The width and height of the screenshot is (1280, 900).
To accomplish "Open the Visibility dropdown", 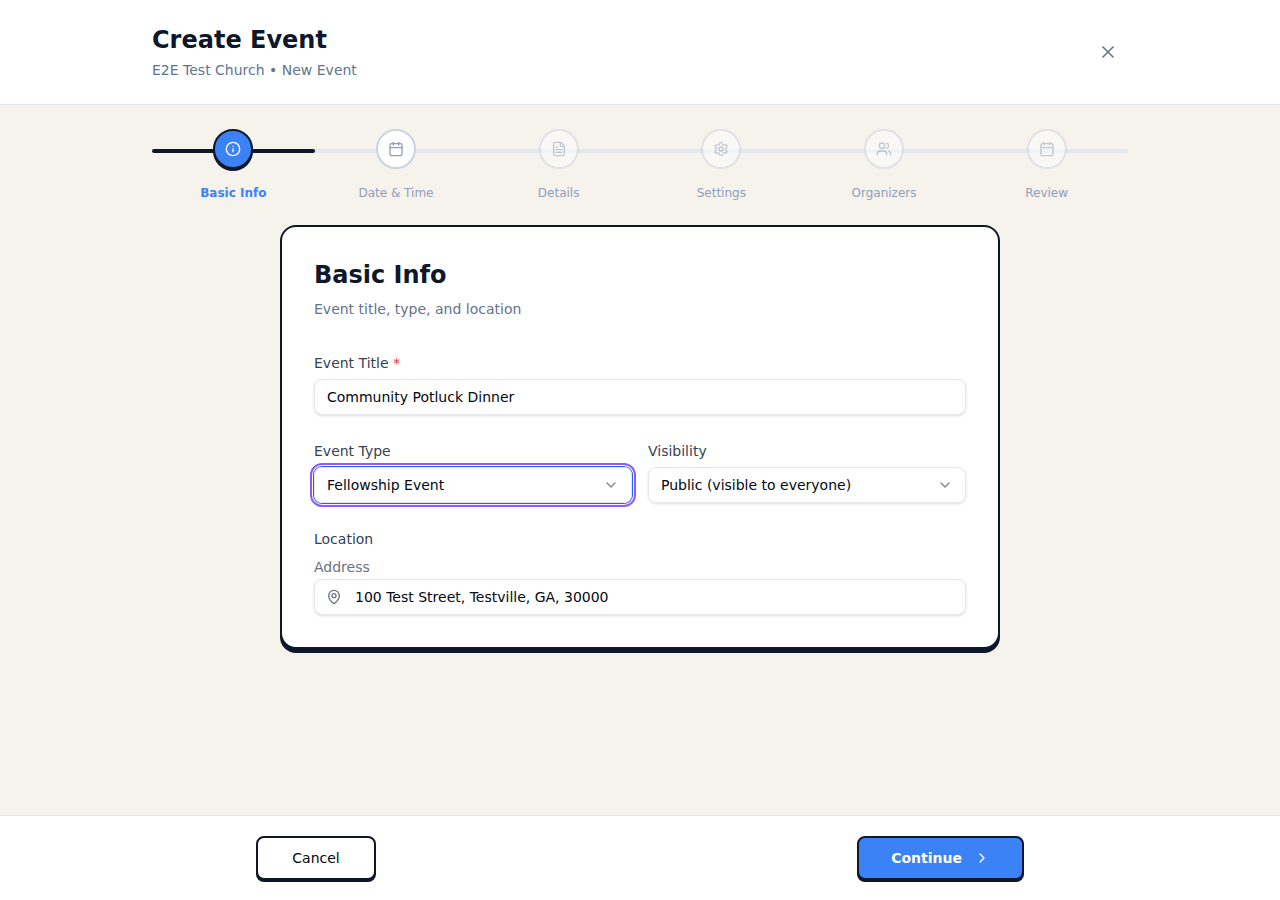I will click(x=806, y=485).
